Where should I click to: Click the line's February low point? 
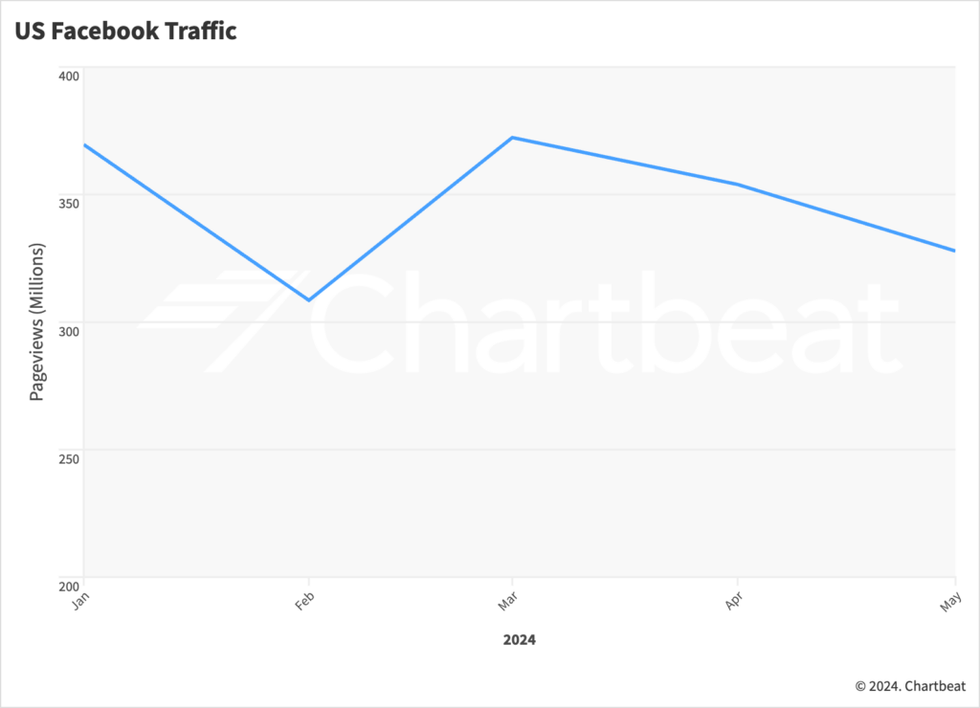click(309, 300)
